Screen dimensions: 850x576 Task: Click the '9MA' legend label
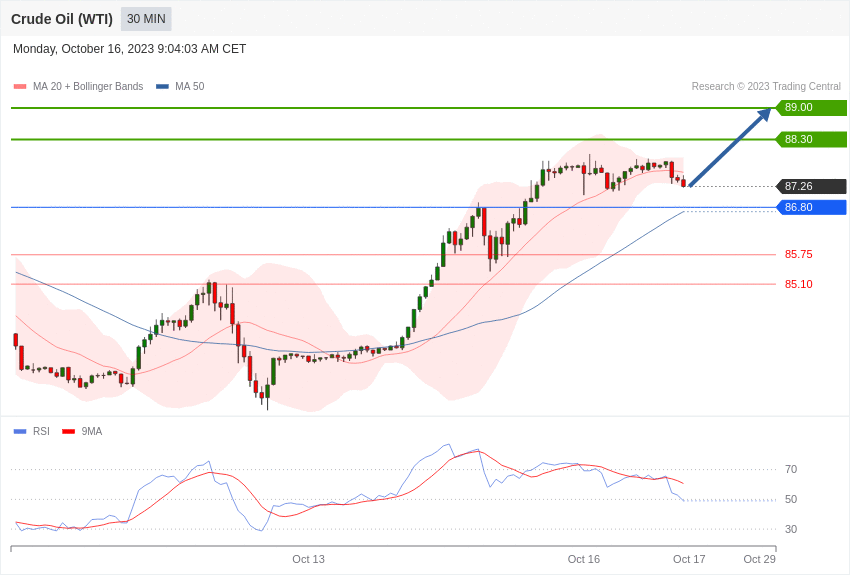coord(92,432)
